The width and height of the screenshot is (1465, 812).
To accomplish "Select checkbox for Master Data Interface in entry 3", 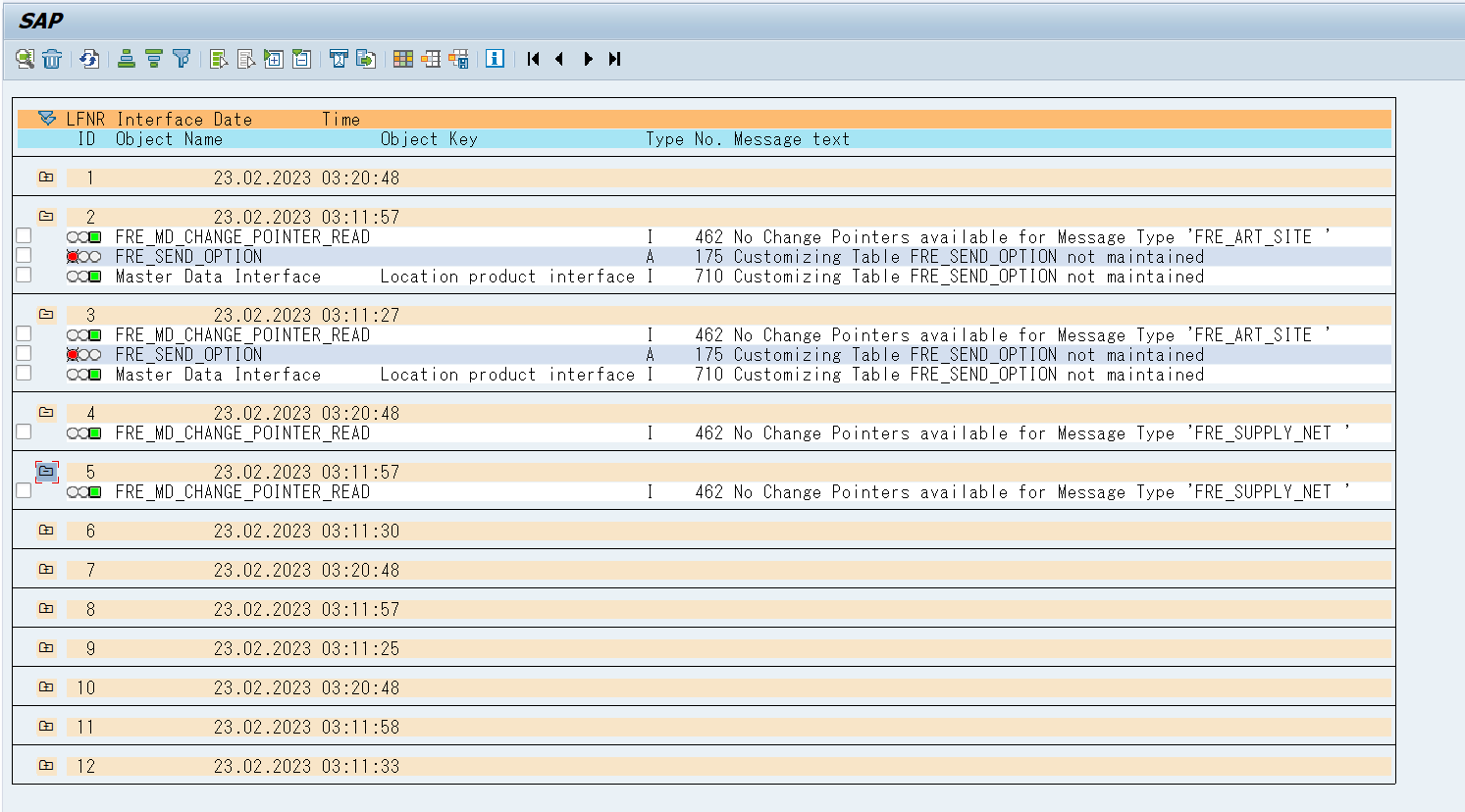I will [23, 374].
